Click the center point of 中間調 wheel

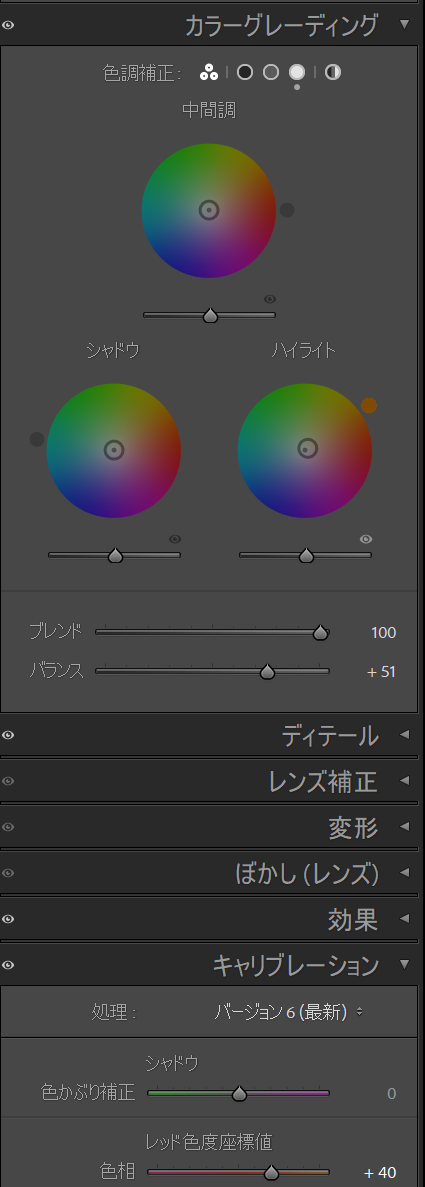[x=209, y=210]
